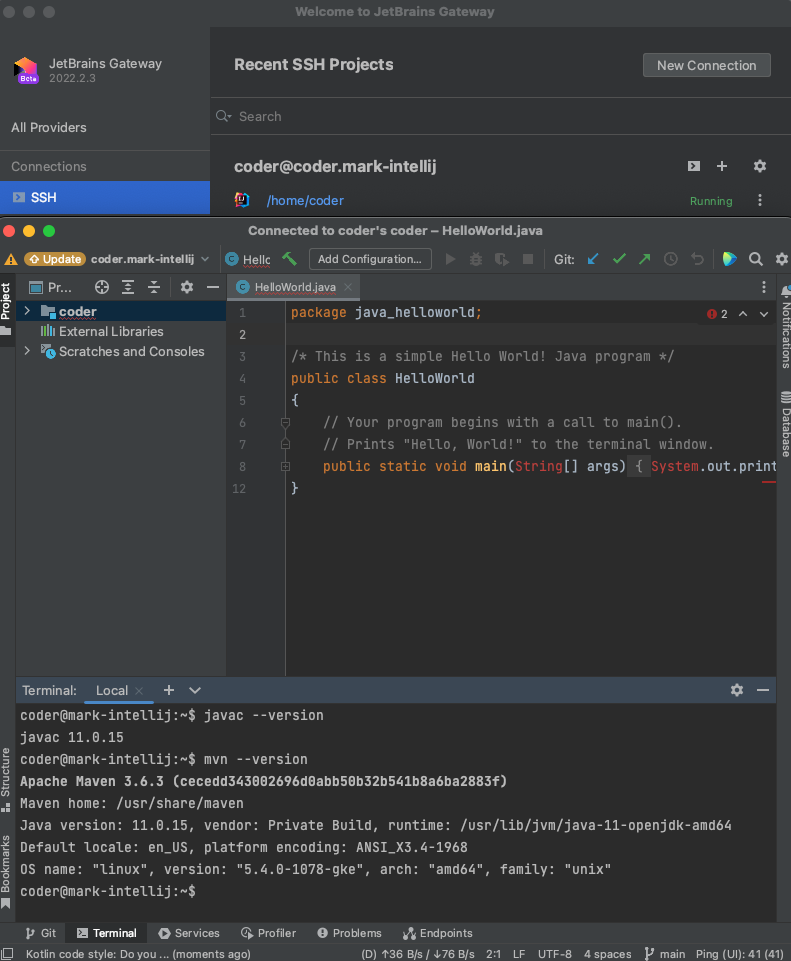Click the main Git branch status widget
The width and height of the screenshot is (791, 961).
click(665, 954)
